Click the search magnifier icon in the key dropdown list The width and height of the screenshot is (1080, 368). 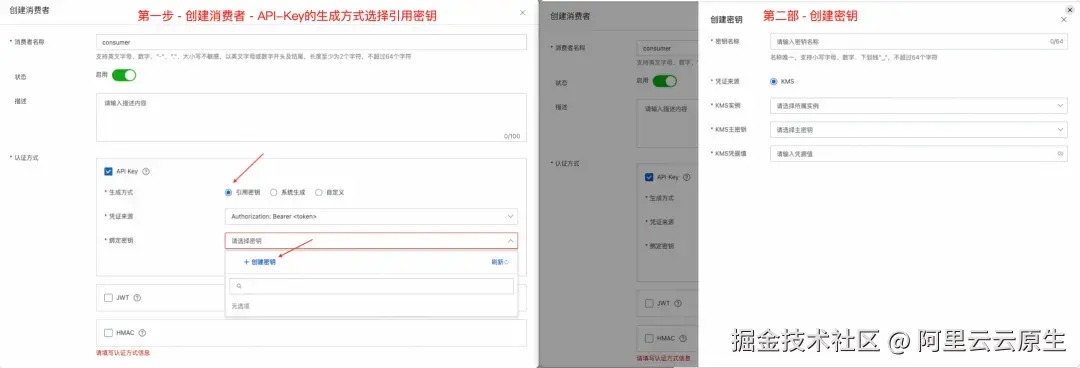[239, 286]
